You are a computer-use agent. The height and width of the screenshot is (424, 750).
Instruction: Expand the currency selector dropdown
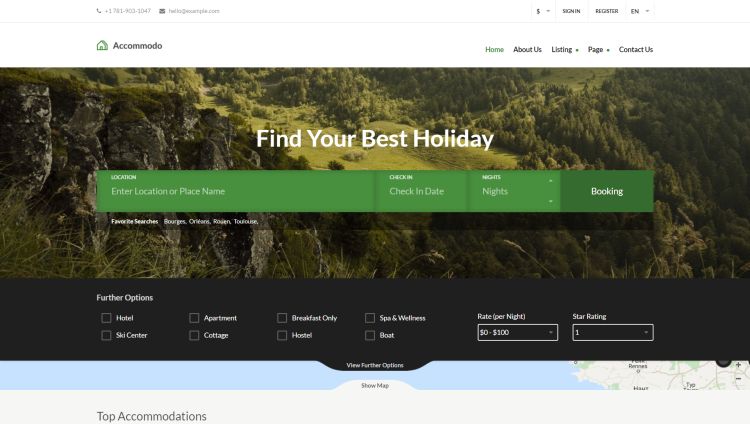pos(543,11)
